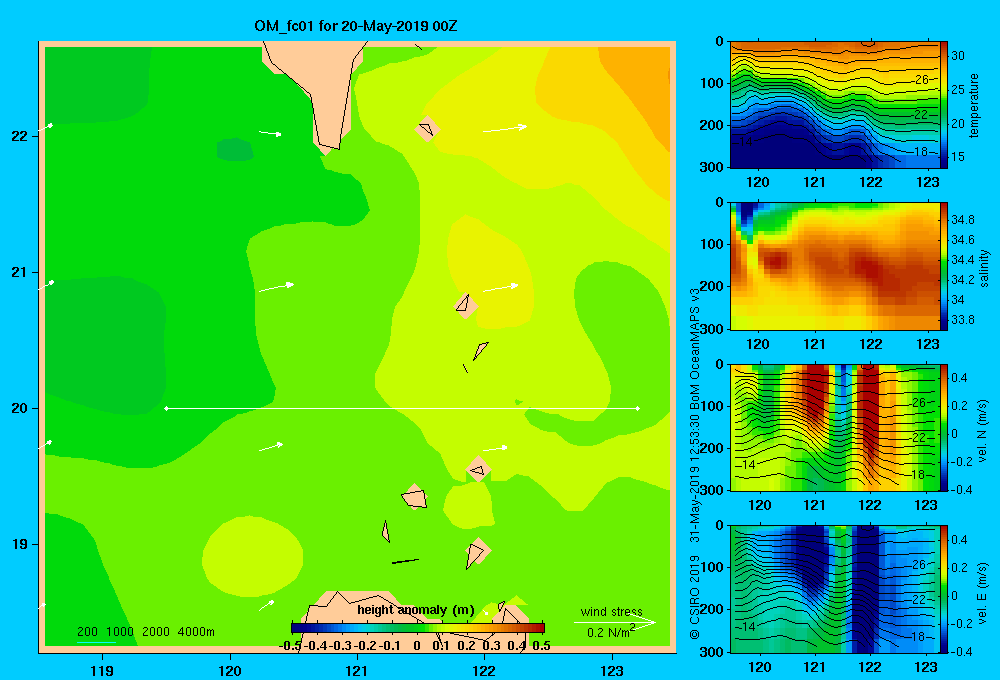The height and width of the screenshot is (680, 1000).
Task: Click "-0.5" on the height anomaly scale
Action: point(290,646)
